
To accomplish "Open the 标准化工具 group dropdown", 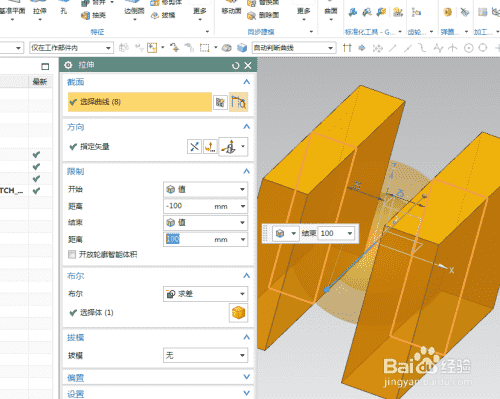I will (x=400, y=32).
